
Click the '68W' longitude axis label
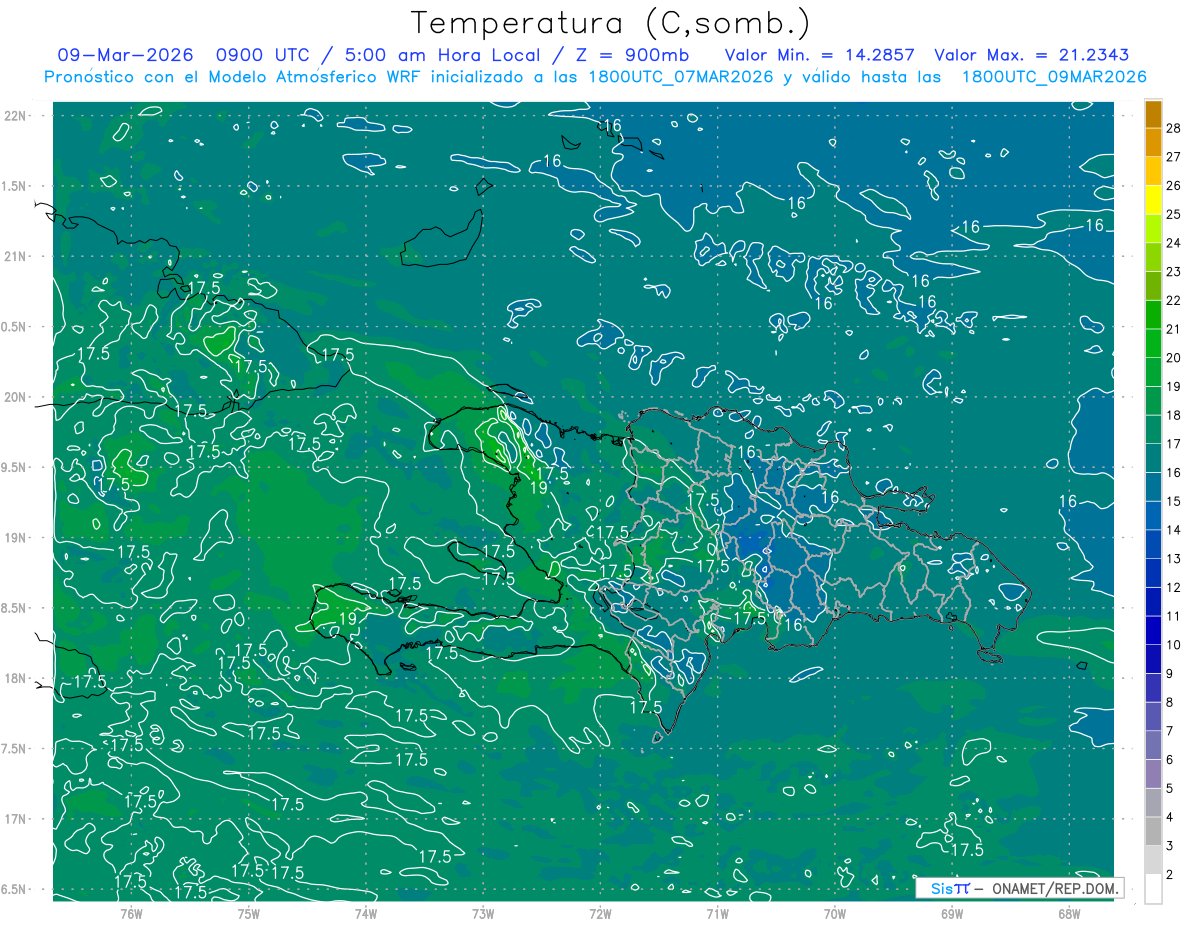pyautogui.click(x=1069, y=913)
